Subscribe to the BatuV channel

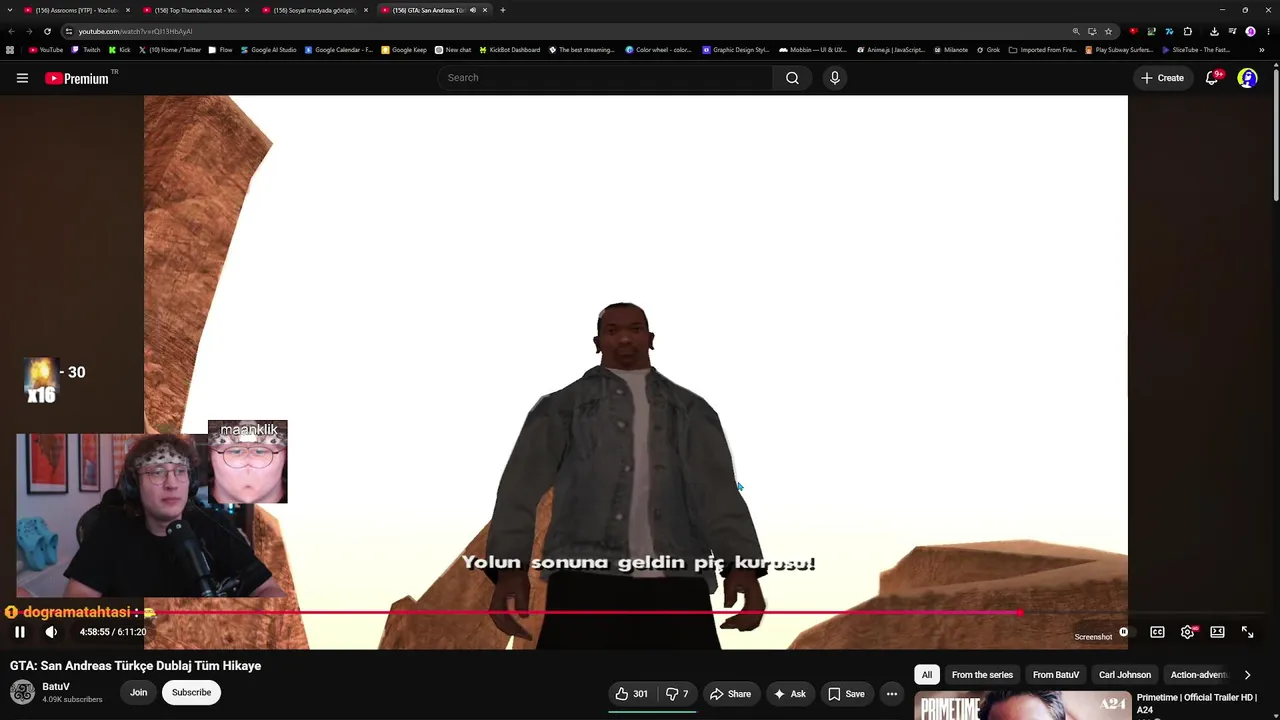click(191, 692)
